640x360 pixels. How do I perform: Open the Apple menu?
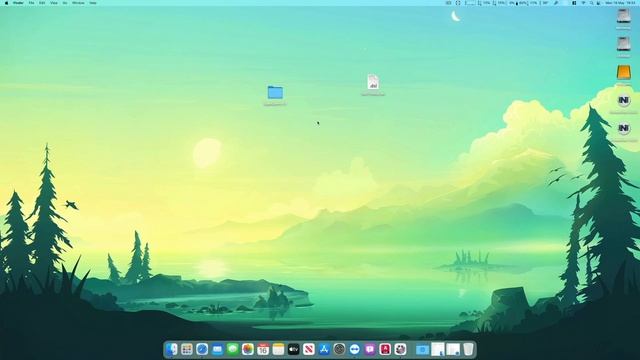click(x=6, y=3)
